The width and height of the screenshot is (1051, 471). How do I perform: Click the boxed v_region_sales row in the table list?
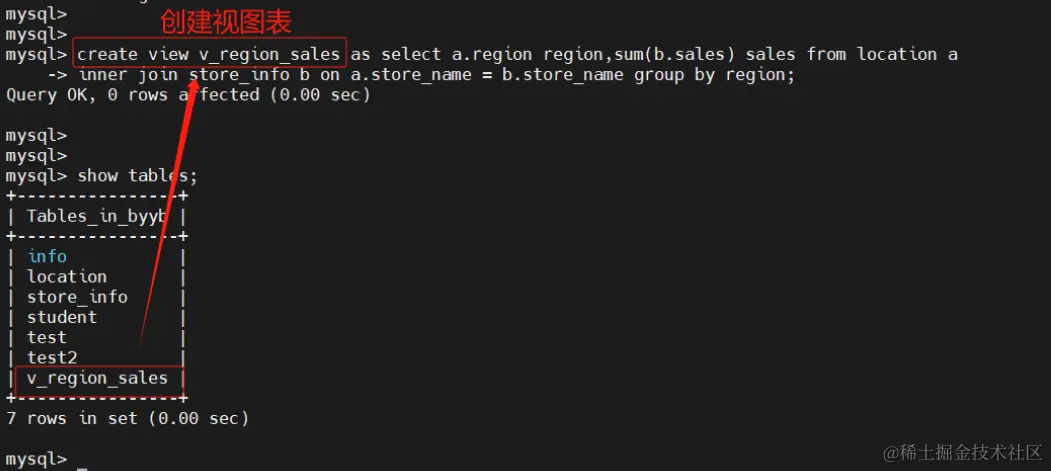click(x=97, y=378)
